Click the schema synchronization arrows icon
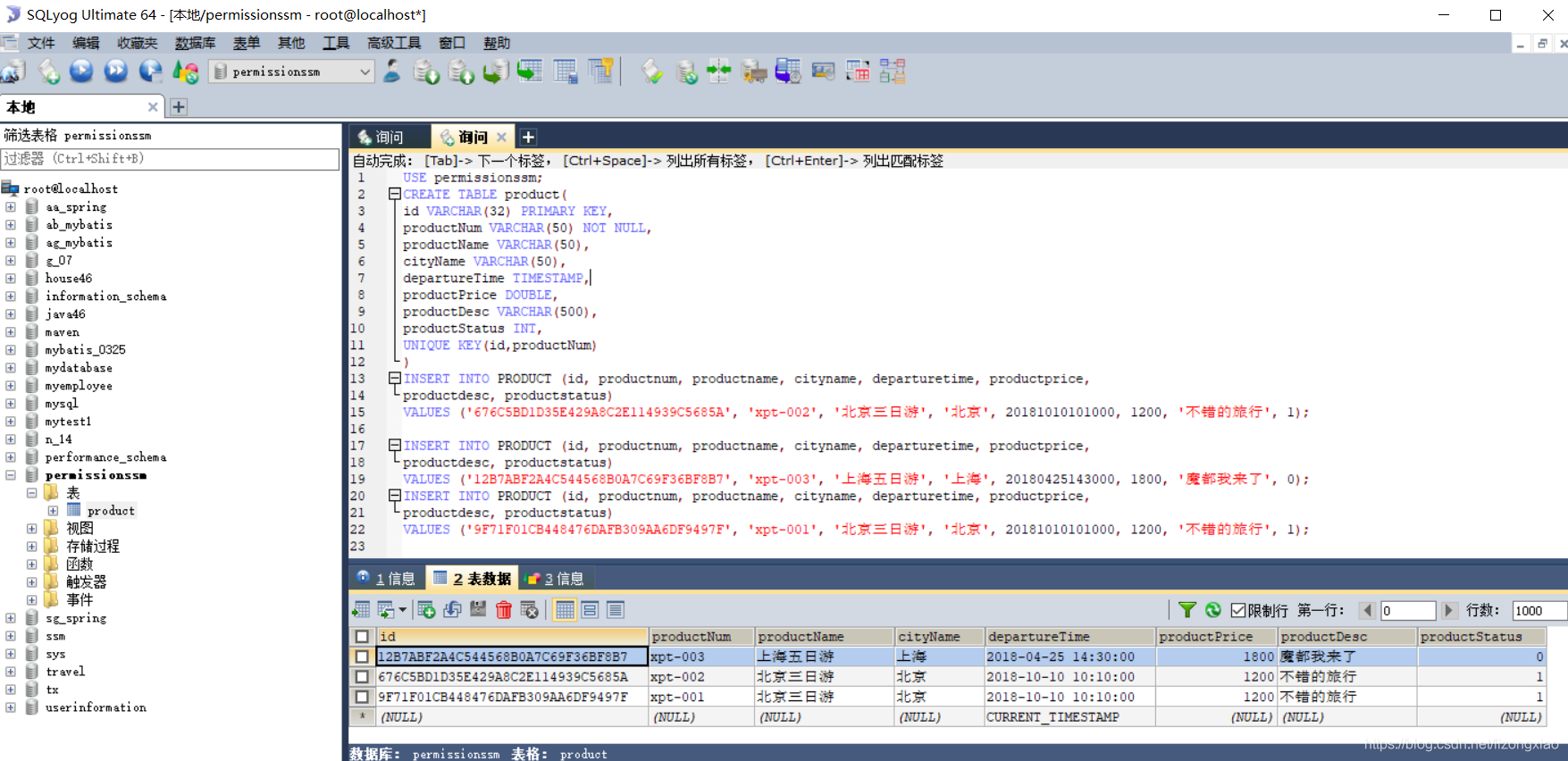Image resolution: width=1568 pixels, height=761 pixels. pyautogui.click(x=719, y=71)
